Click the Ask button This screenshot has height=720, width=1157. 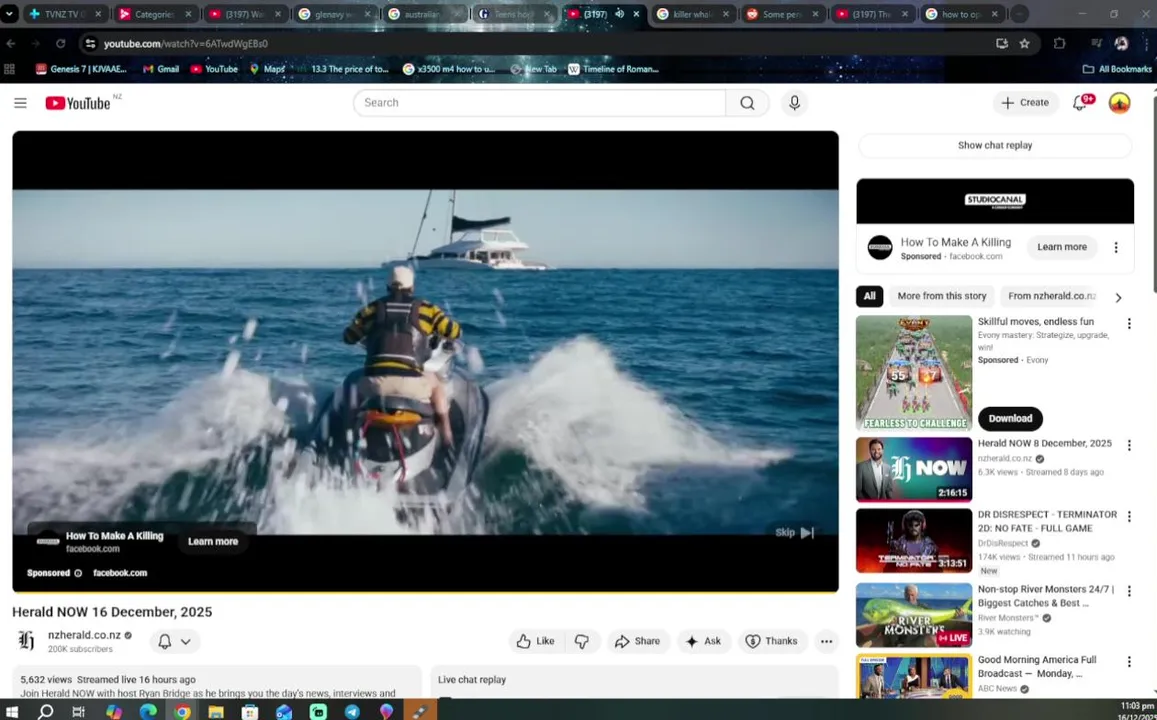pyautogui.click(x=702, y=641)
